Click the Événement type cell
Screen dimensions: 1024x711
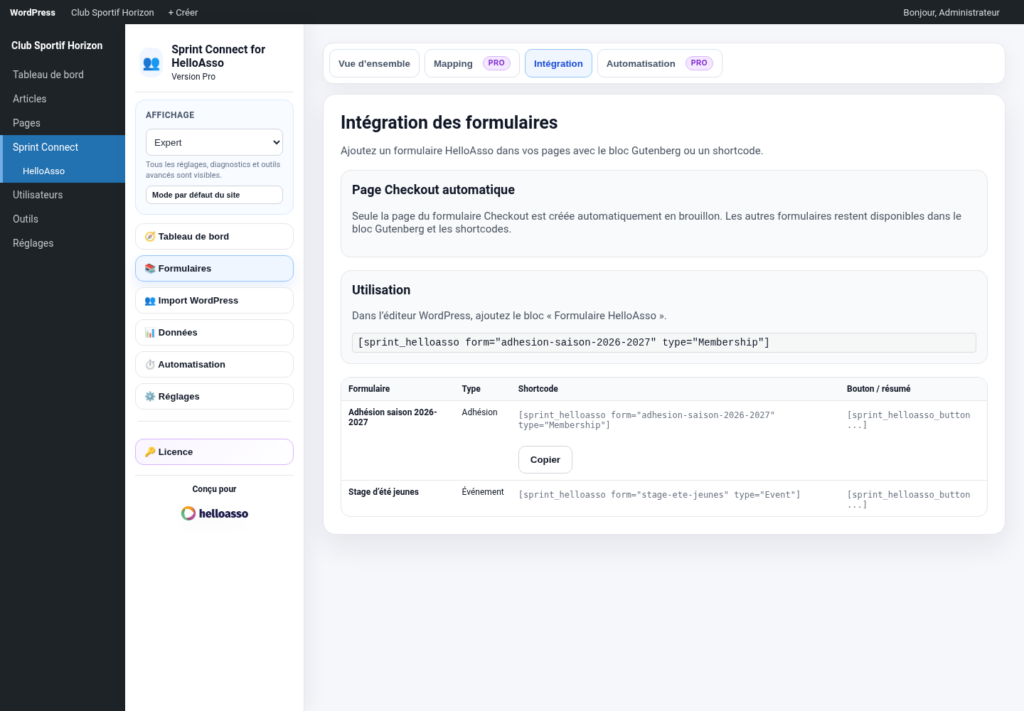(x=483, y=492)
